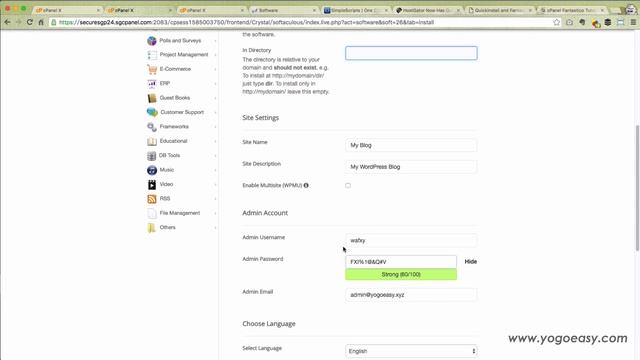This screenshot has height=360, width=640.
Task: Click the Multisite info icon
Action: click(x=306, y=185)
